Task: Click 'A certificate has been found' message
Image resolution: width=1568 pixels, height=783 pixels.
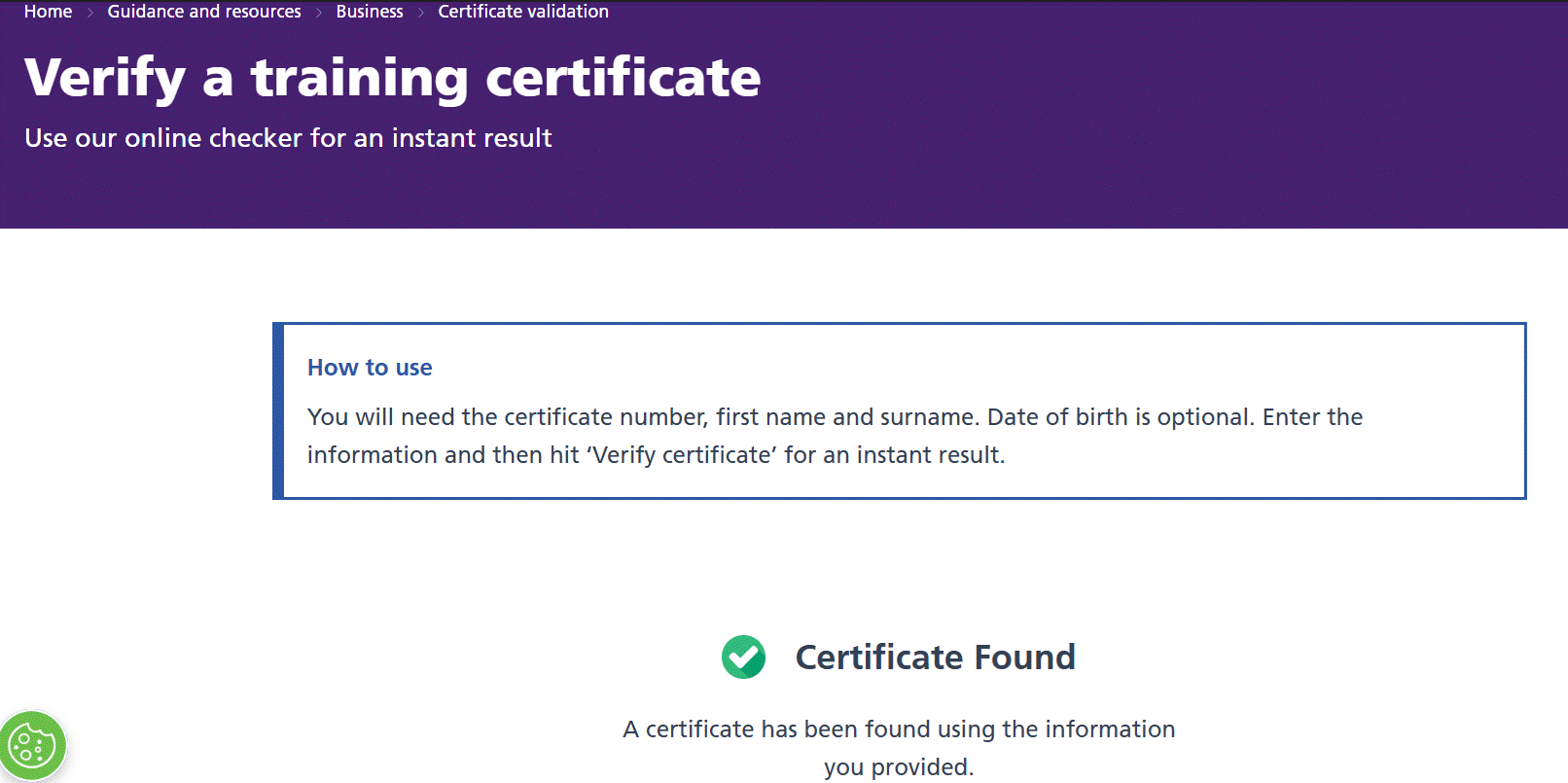Action: [x=898, y=730]
